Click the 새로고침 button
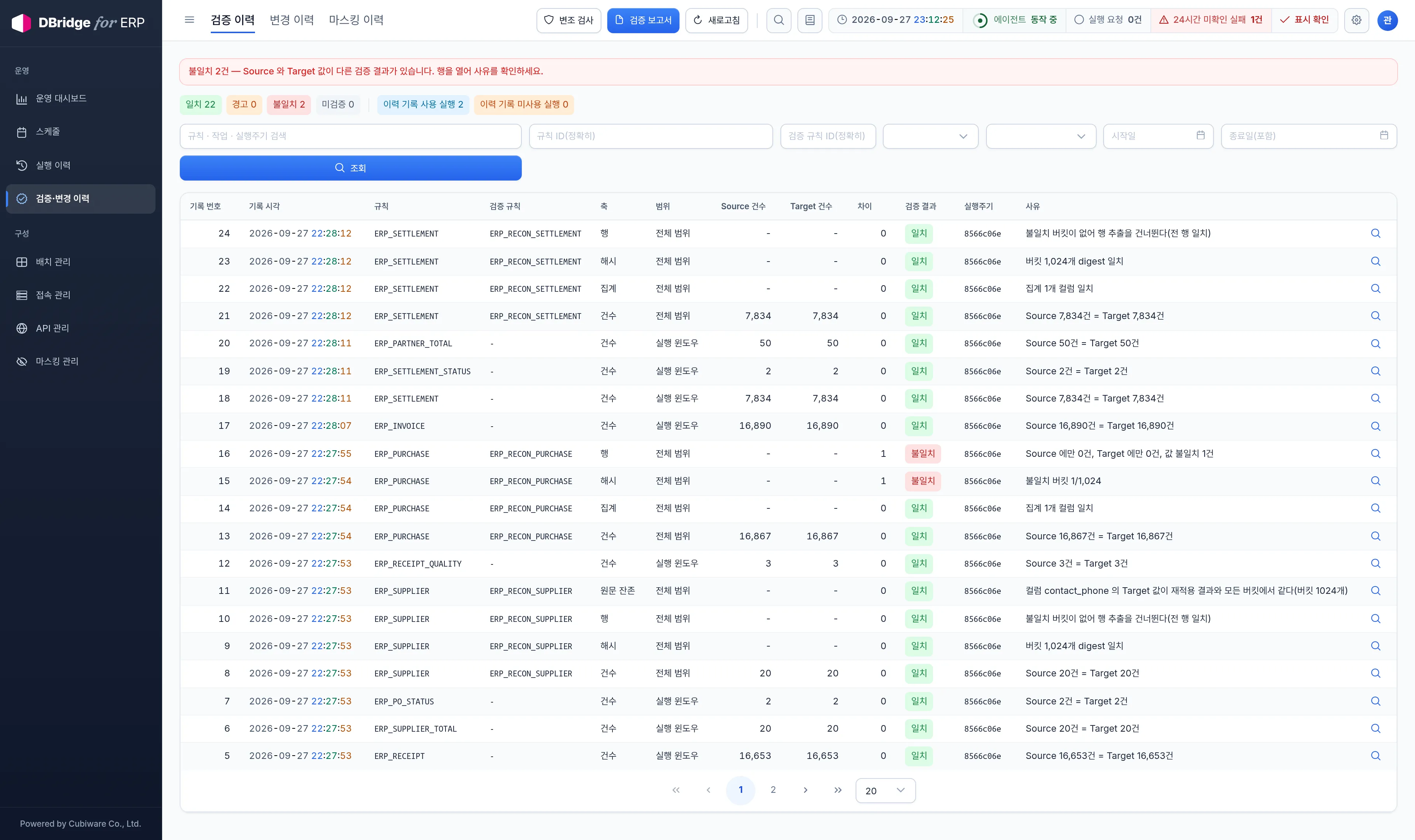The width and height of the screenshot is (1415, 840). coord(716,20)
